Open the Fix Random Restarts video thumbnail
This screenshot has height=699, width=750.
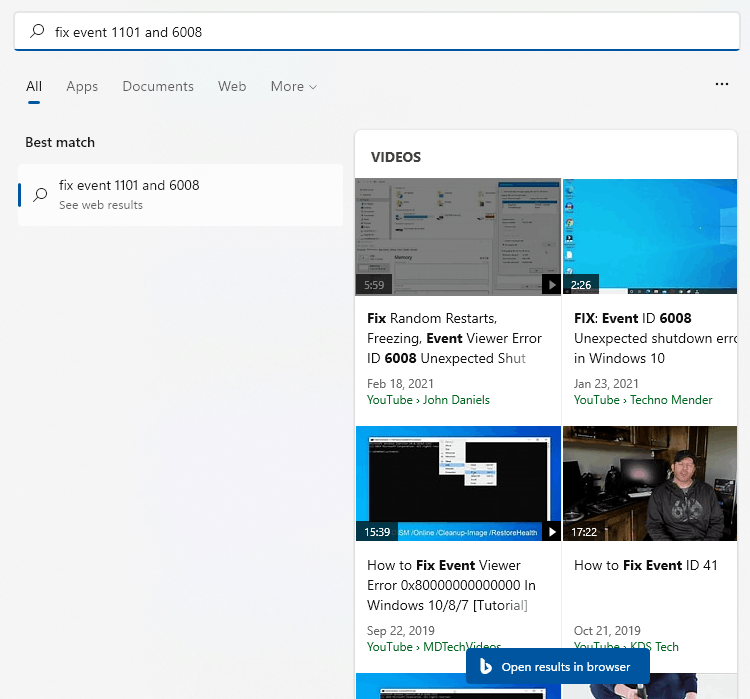pos(458,236)
